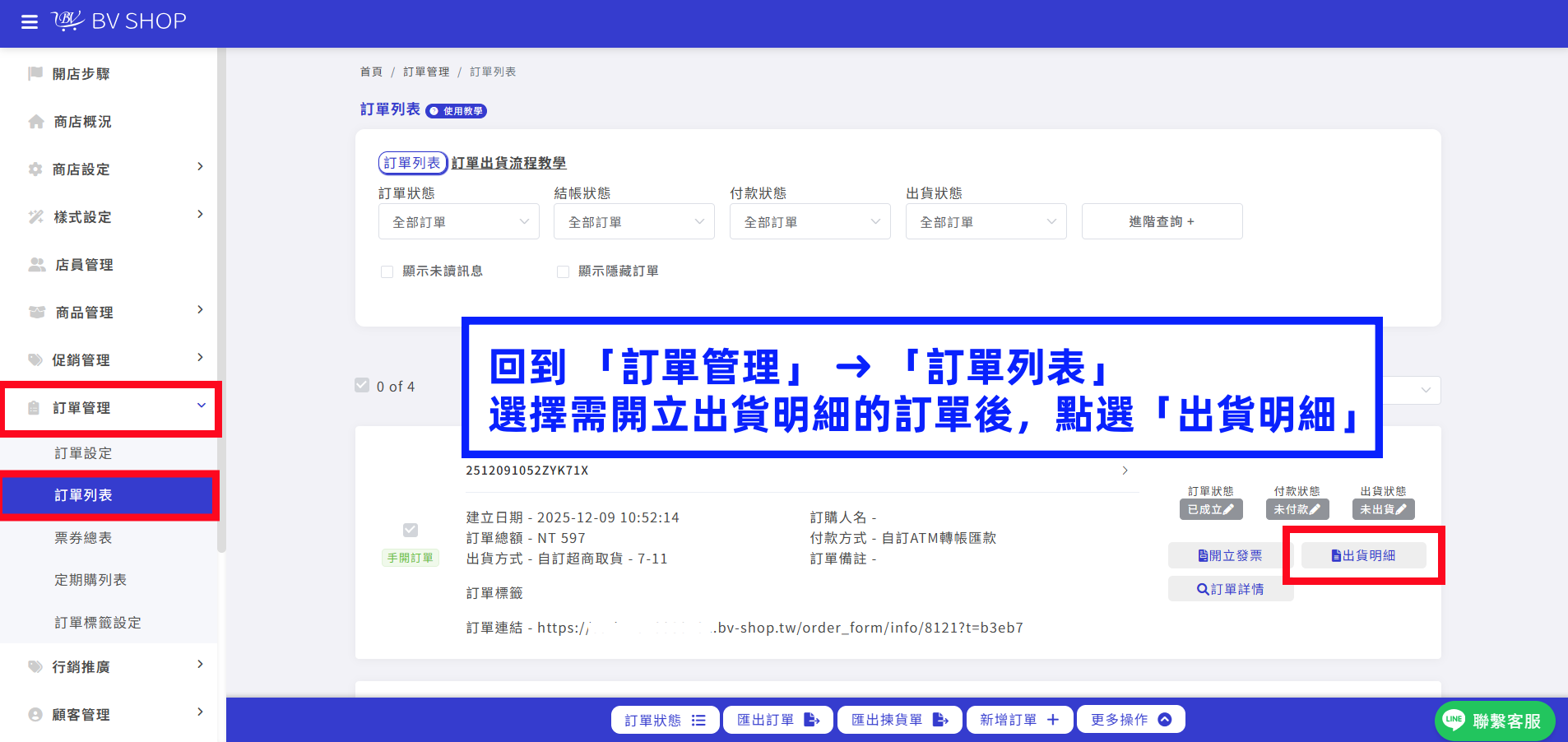
Task: Collapse the 訂單管理 sidebar chevron
Action: [x=202, y=406]
